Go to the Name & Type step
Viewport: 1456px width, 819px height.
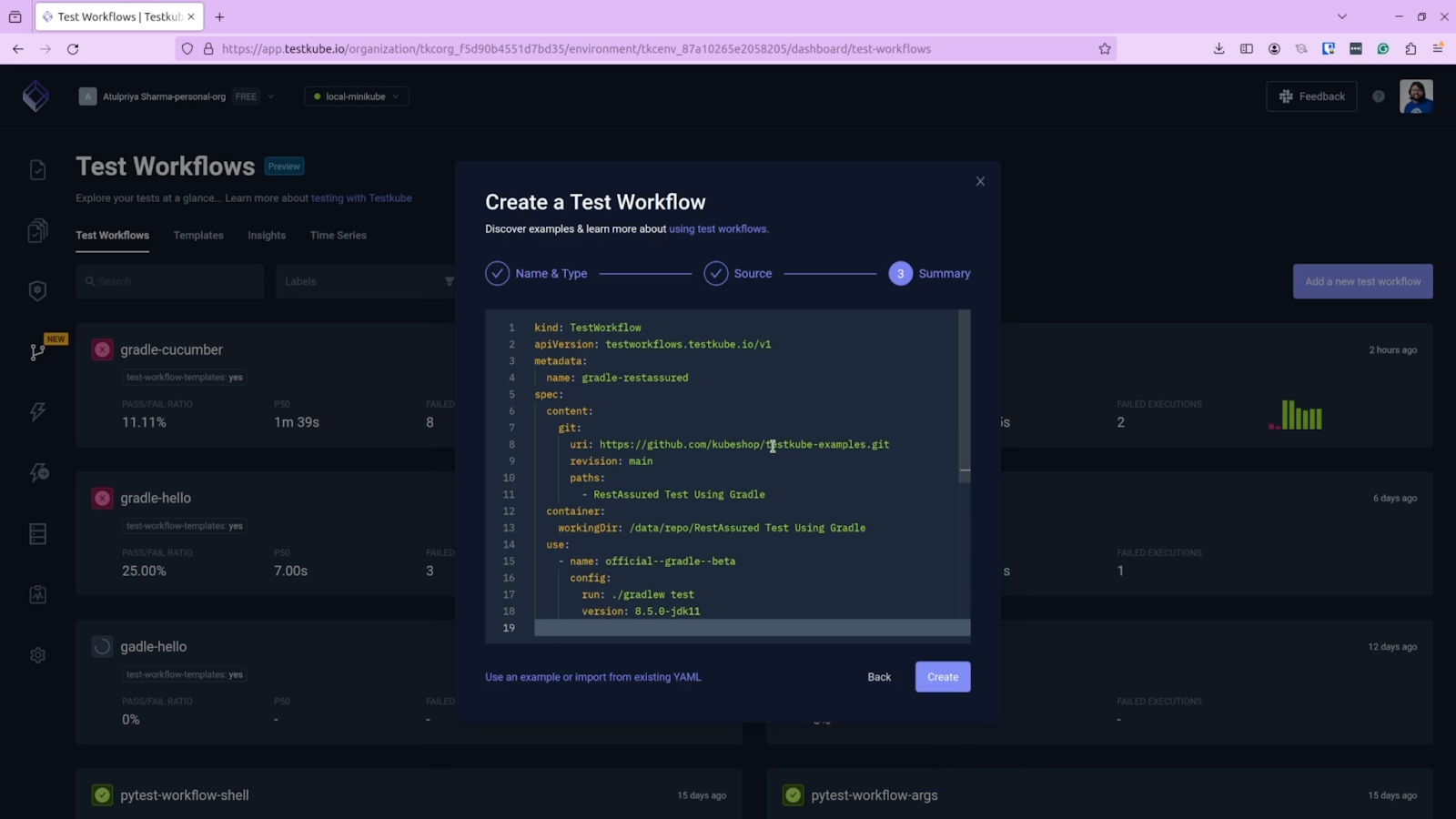click(536, 273)
